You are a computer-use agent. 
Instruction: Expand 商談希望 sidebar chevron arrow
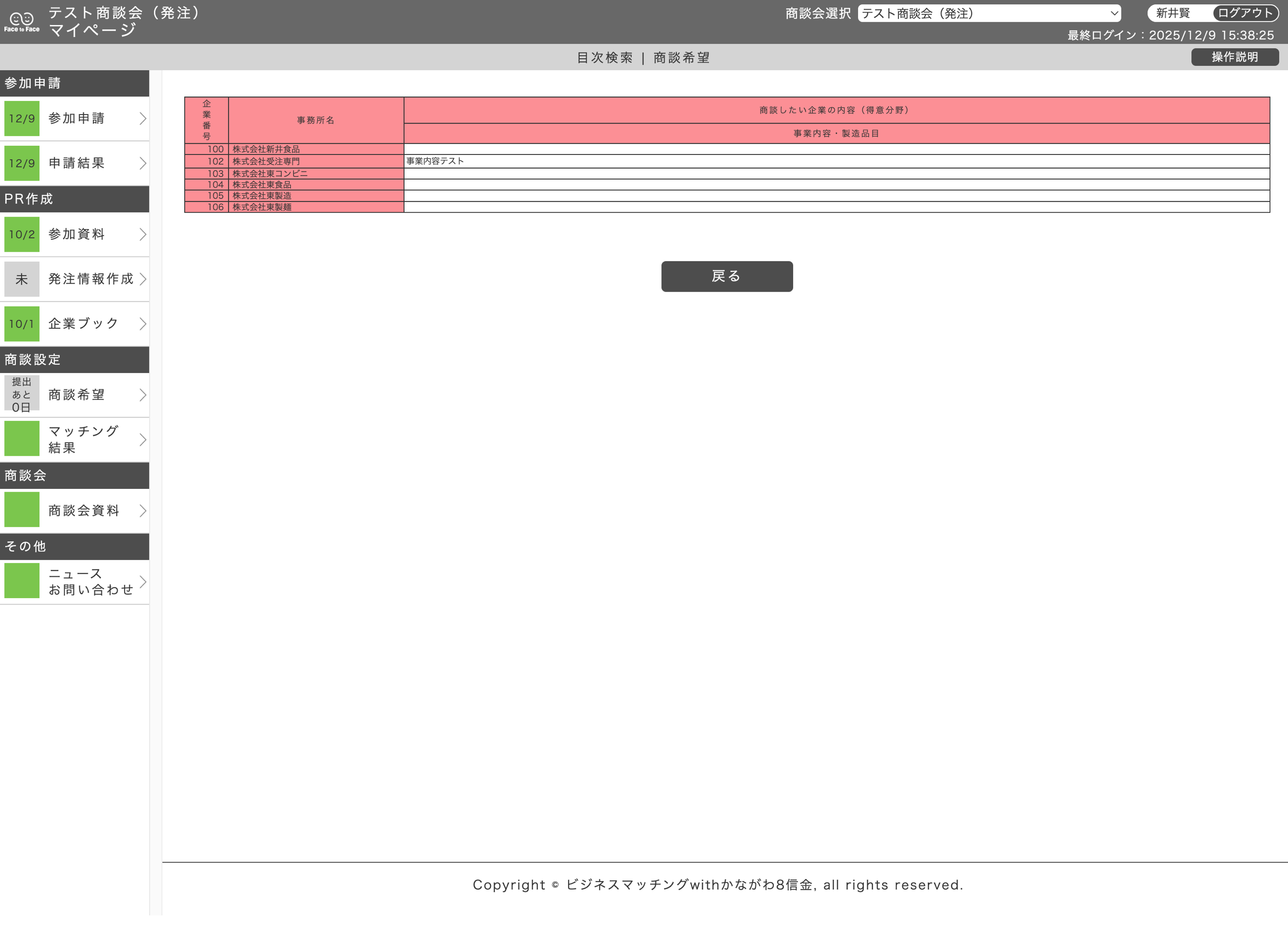[x=142, y=395]
